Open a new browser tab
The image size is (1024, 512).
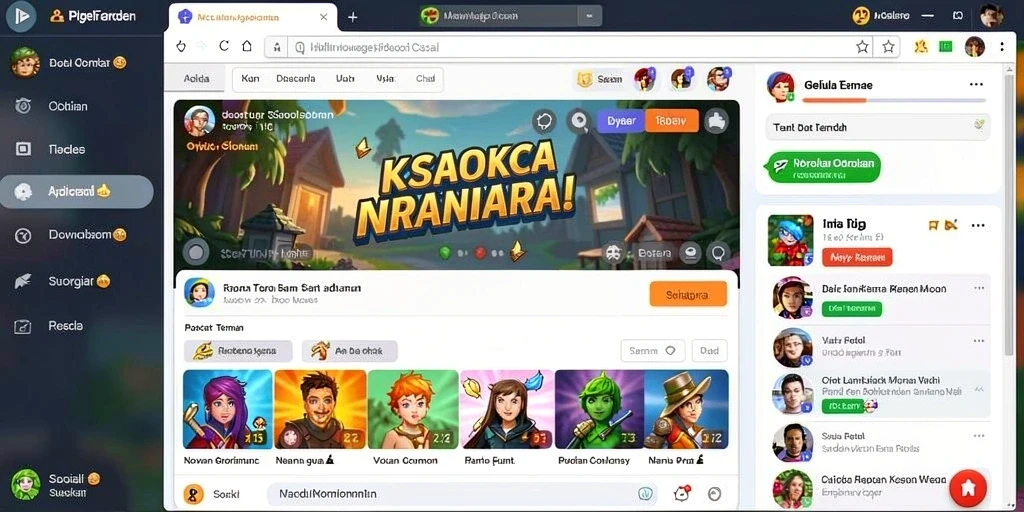(353, 17)
